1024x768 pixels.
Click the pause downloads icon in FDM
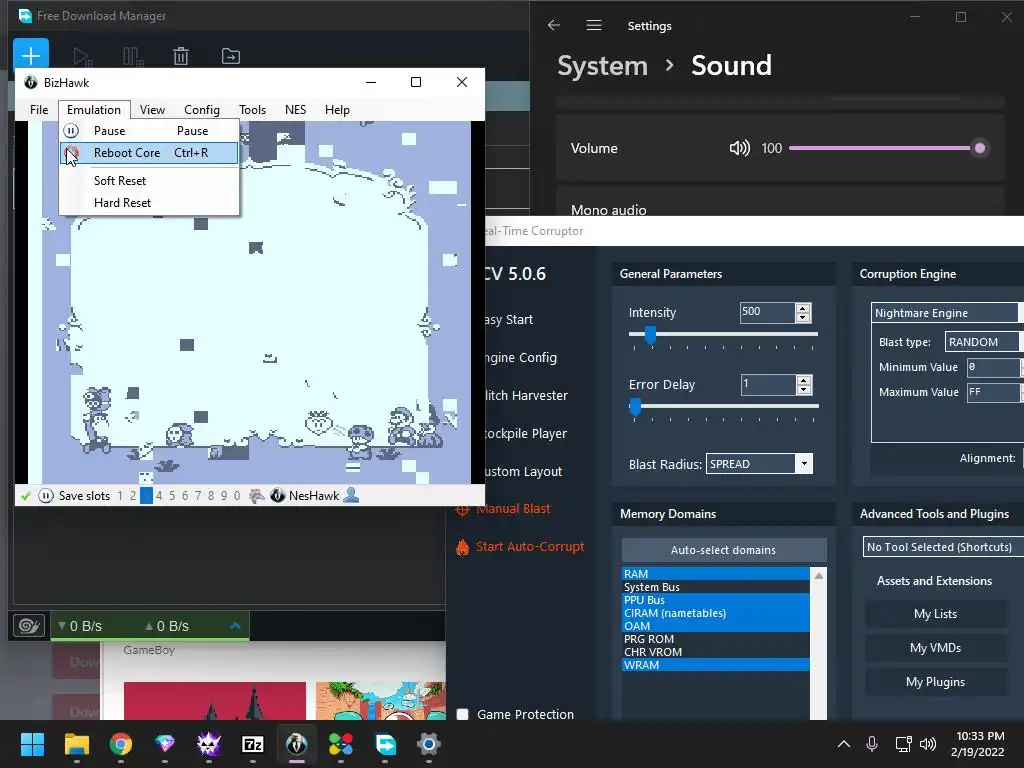coord(133,57)
